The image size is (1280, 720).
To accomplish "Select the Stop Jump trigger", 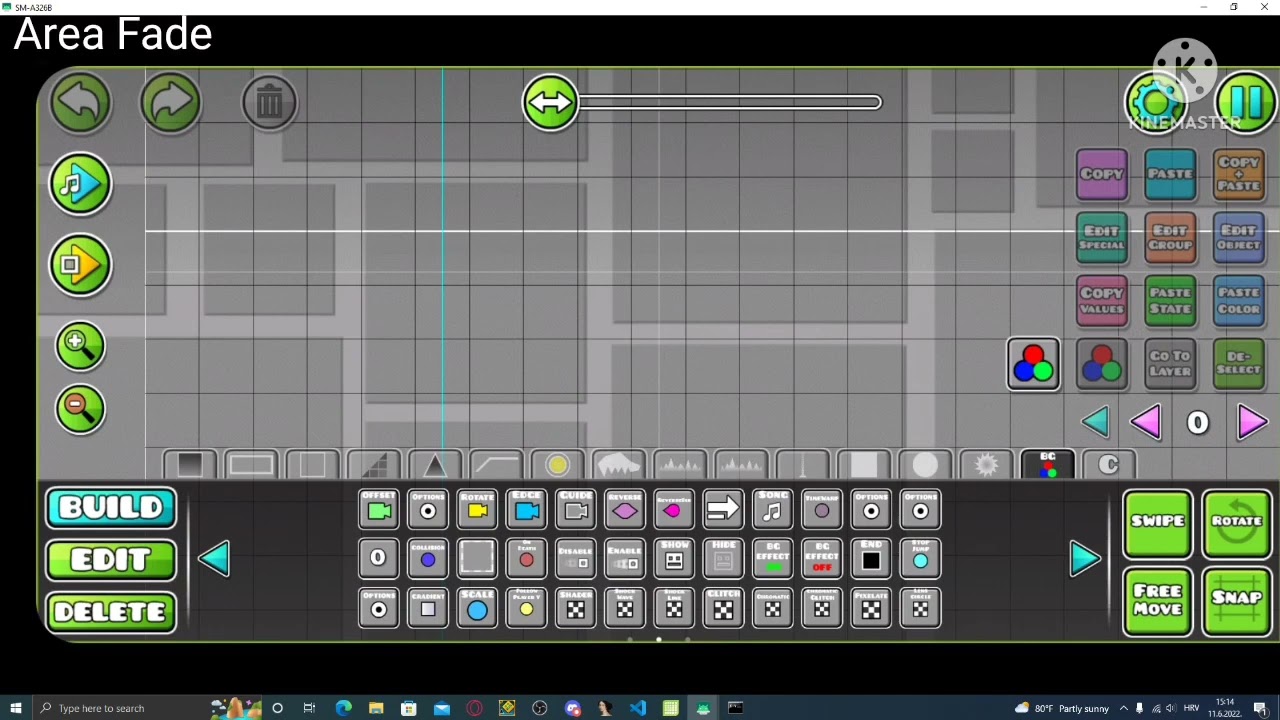I will (920, 559).
